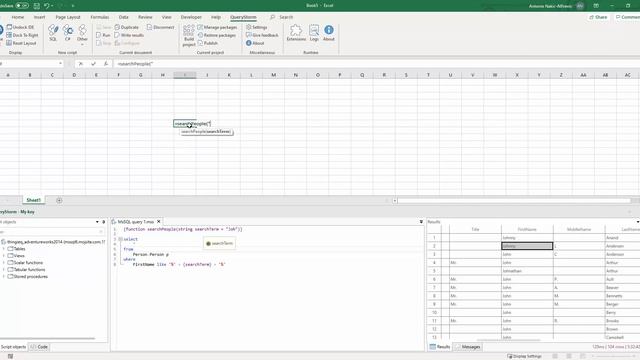
Task: Create a new SQL script
Action: tap(53, 33)
